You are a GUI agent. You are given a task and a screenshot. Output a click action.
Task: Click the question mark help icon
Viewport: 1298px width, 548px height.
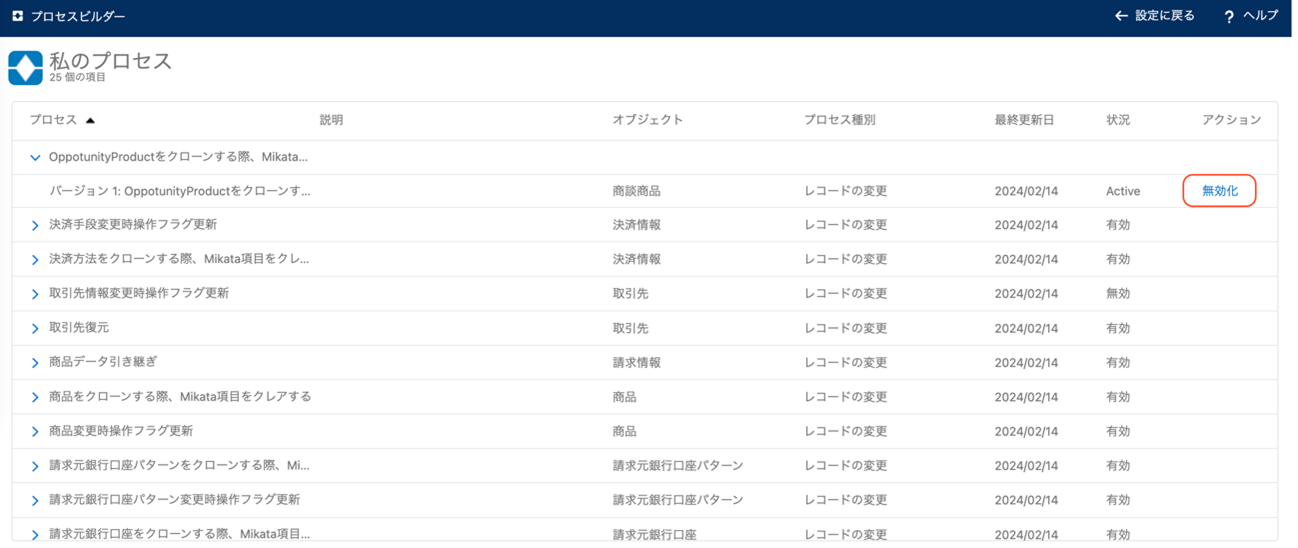click(1229, 17)
